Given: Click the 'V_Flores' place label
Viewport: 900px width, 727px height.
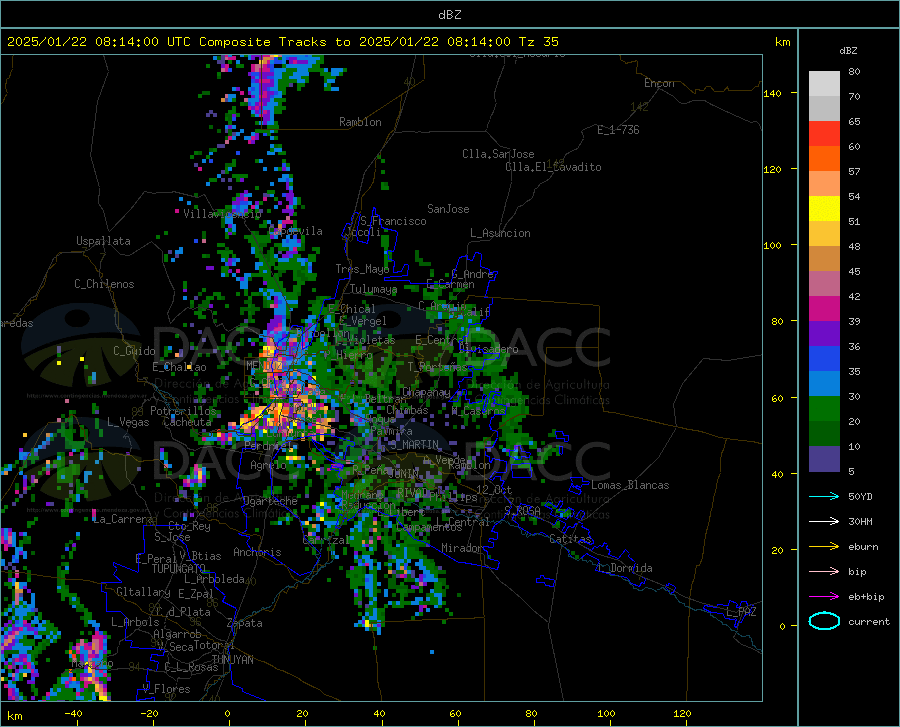Looking at the screenshot, I should pos(166,689).
